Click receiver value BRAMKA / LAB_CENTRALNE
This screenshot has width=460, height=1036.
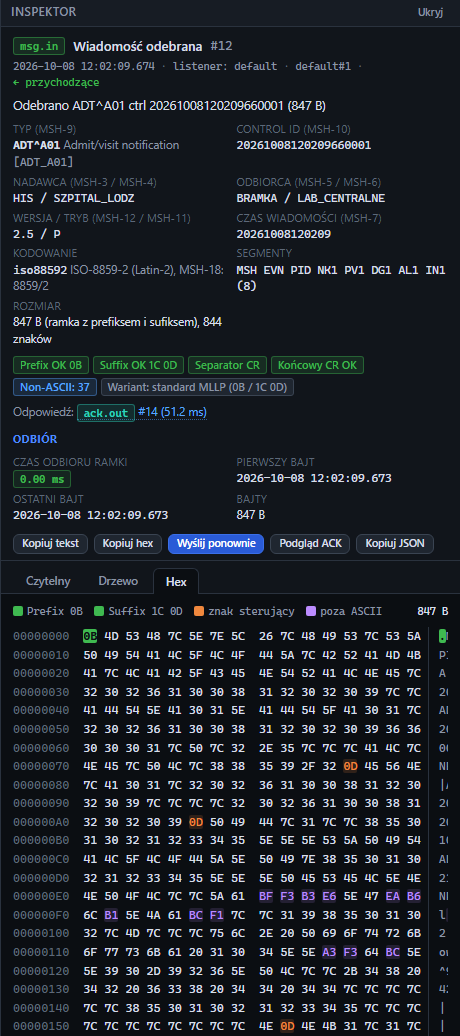311,198
